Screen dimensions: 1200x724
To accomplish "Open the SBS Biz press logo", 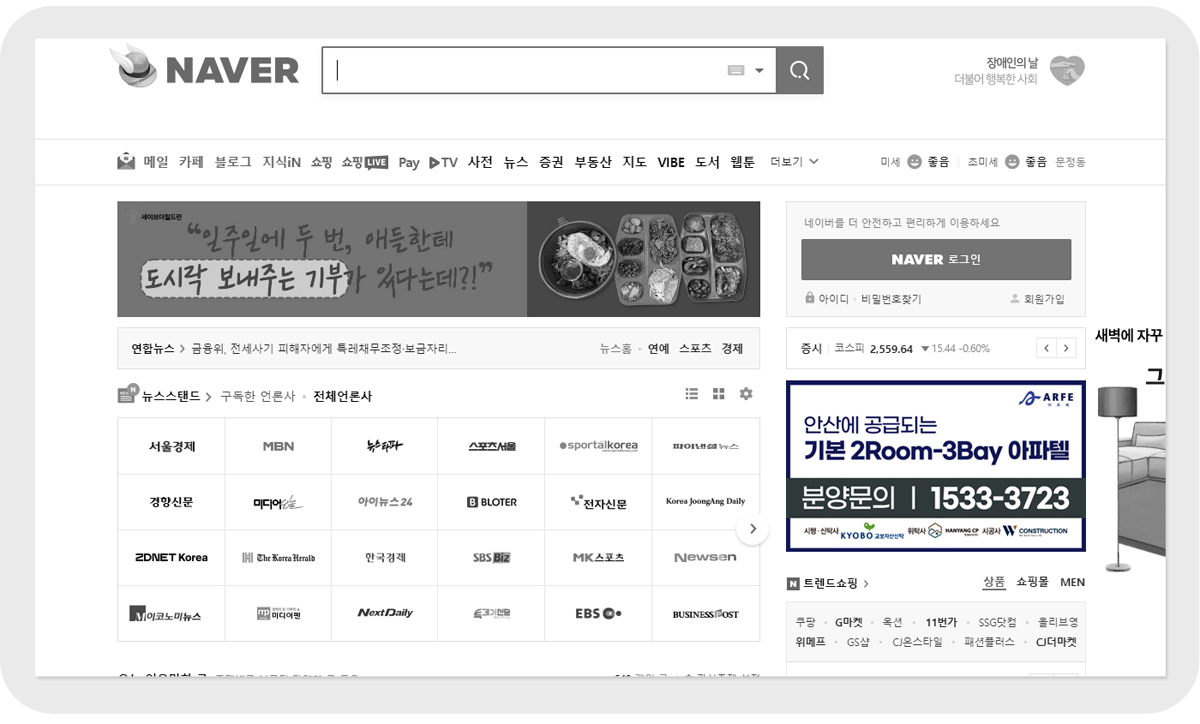I will pyautogui.click(x=492, y=557).
